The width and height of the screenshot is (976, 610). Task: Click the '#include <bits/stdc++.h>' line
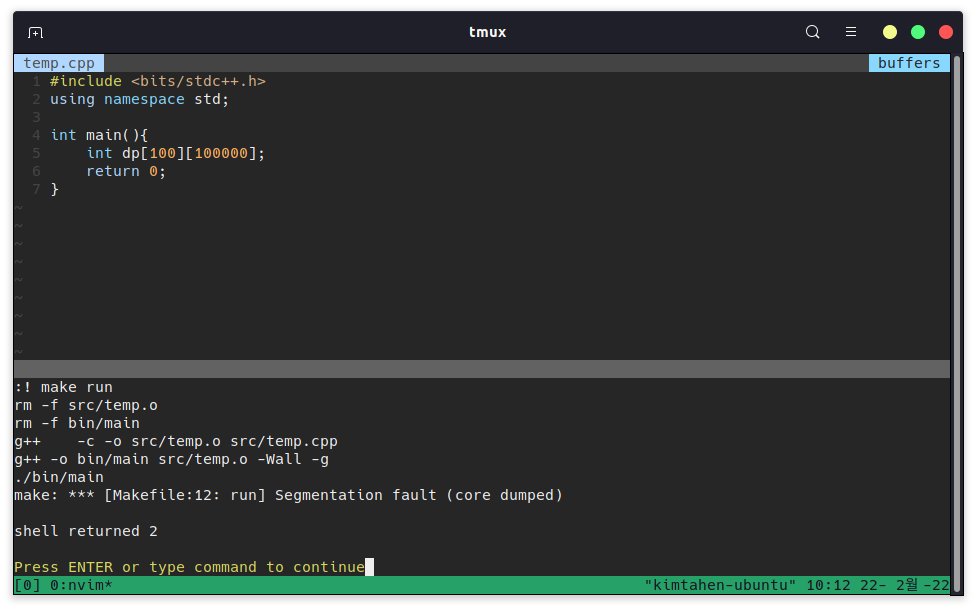158,82
